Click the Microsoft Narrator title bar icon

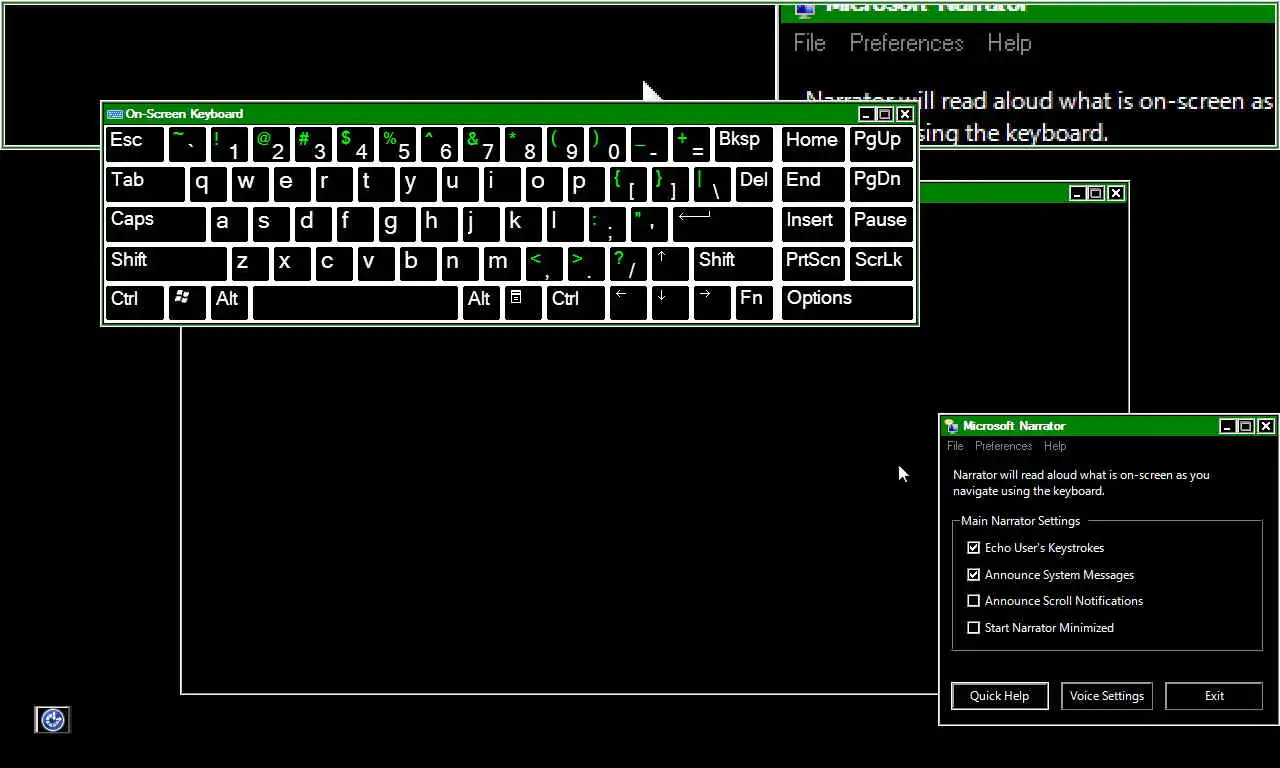coord(952,426)
